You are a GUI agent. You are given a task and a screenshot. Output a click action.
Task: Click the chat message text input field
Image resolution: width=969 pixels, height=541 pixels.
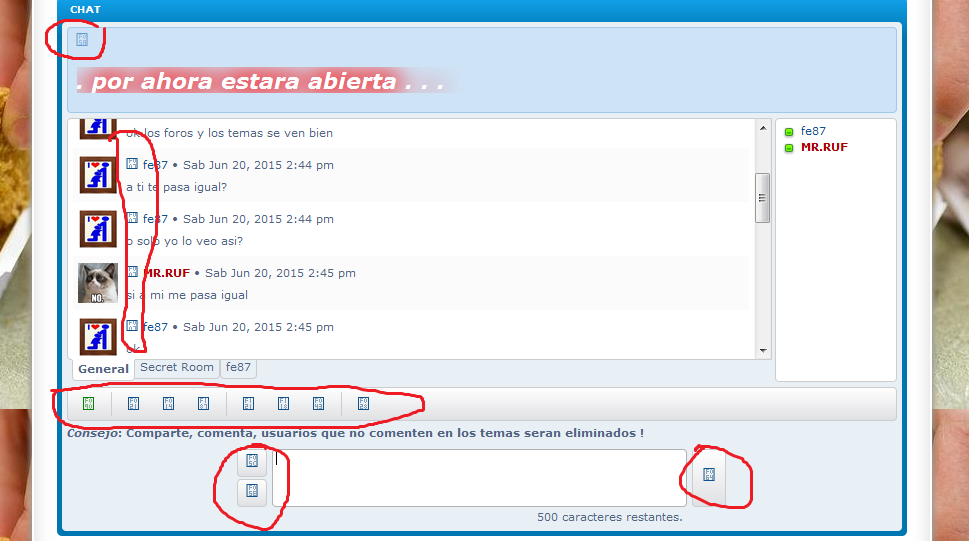479,477
